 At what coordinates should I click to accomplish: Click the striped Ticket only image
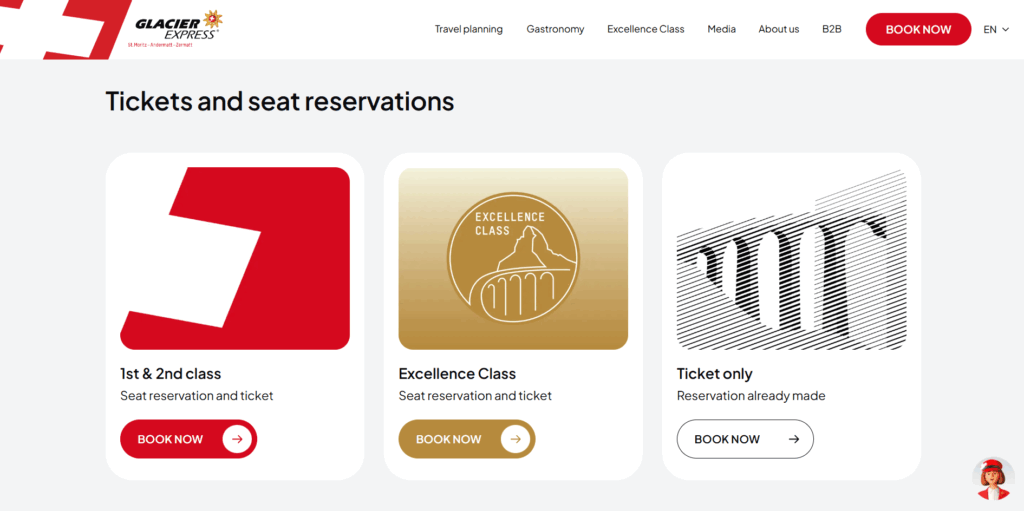[x=791, y=258]
